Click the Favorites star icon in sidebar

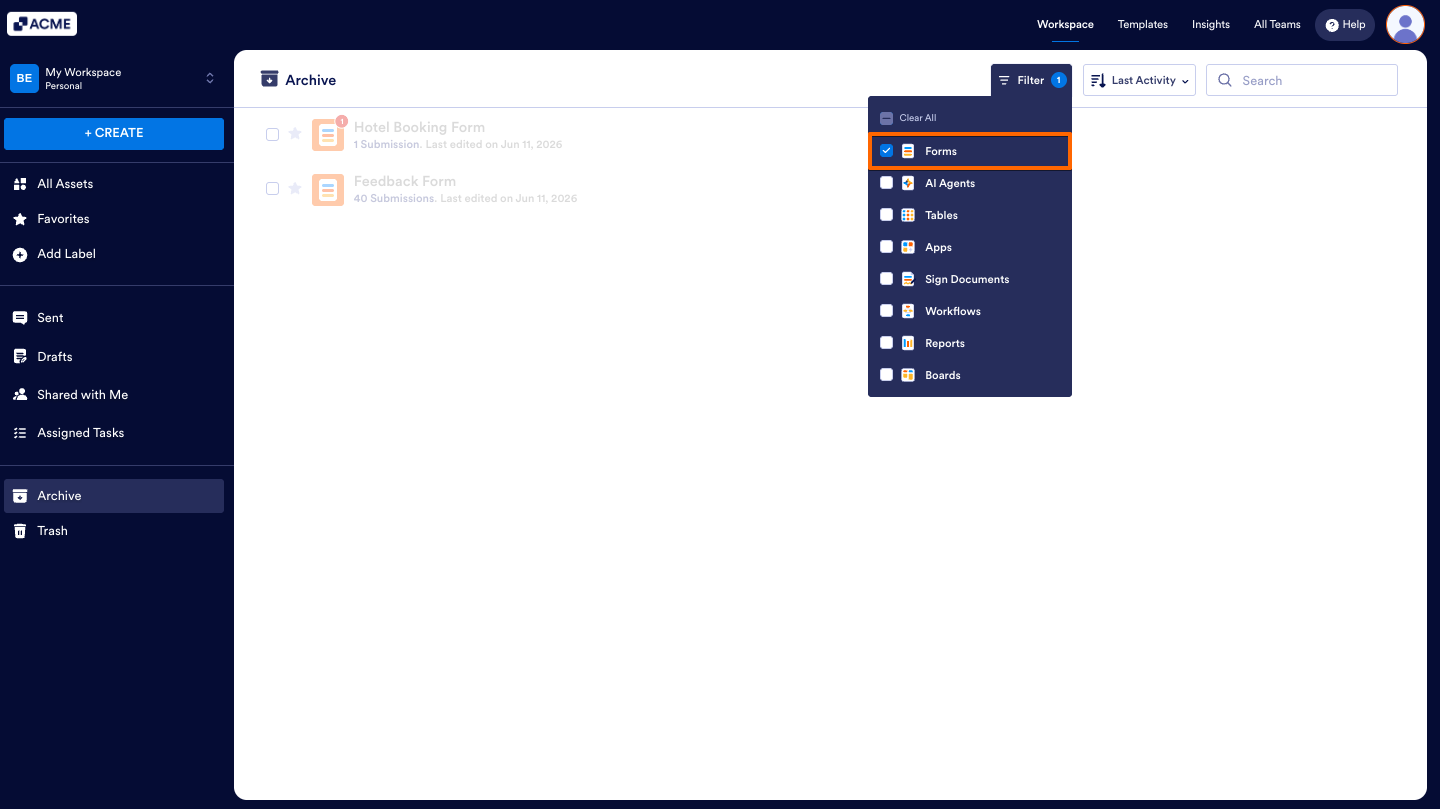[x=20, y=219]
